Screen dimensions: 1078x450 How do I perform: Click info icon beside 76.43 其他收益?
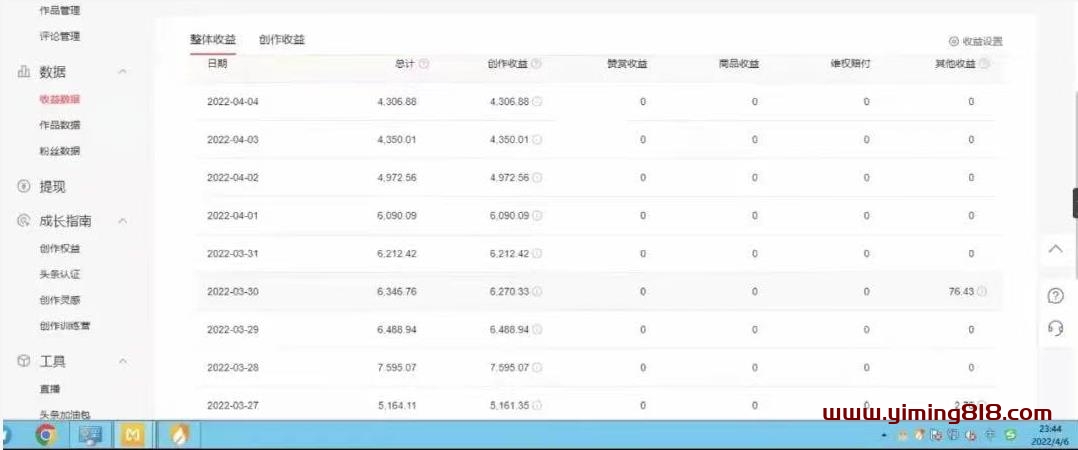click(982, 291)
